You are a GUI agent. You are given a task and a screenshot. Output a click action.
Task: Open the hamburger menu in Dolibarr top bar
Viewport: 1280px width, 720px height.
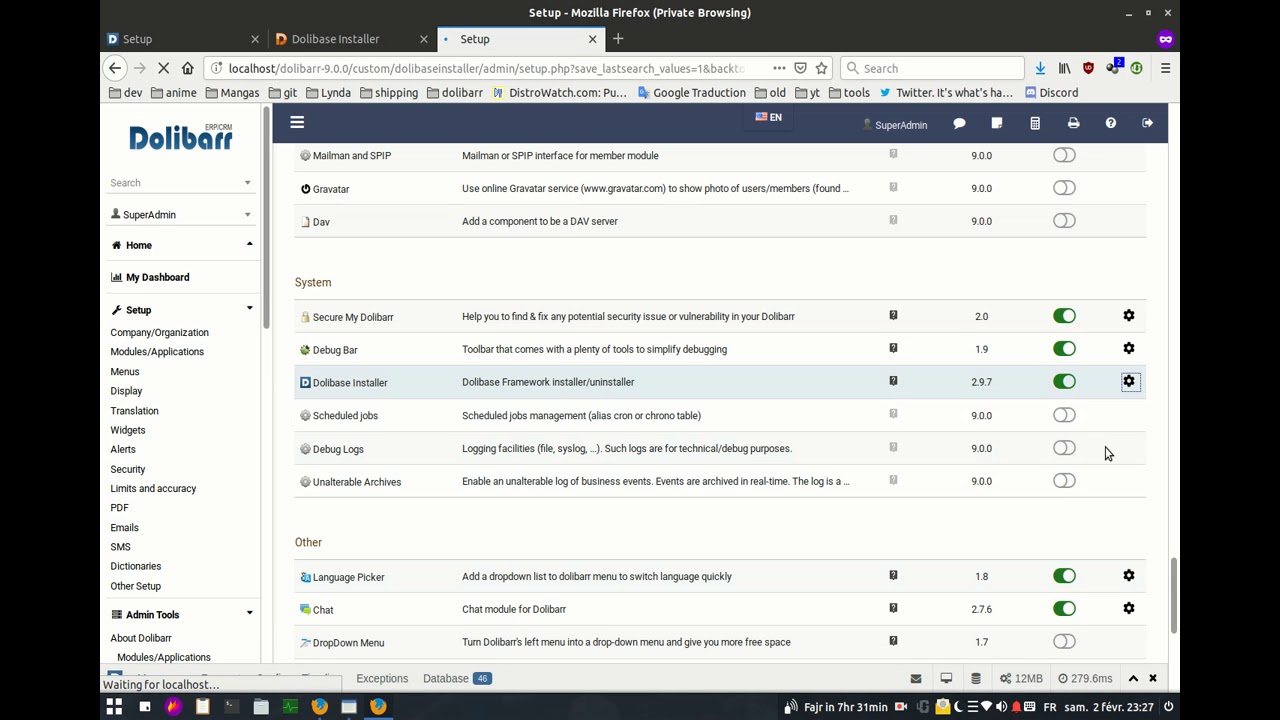297,122
